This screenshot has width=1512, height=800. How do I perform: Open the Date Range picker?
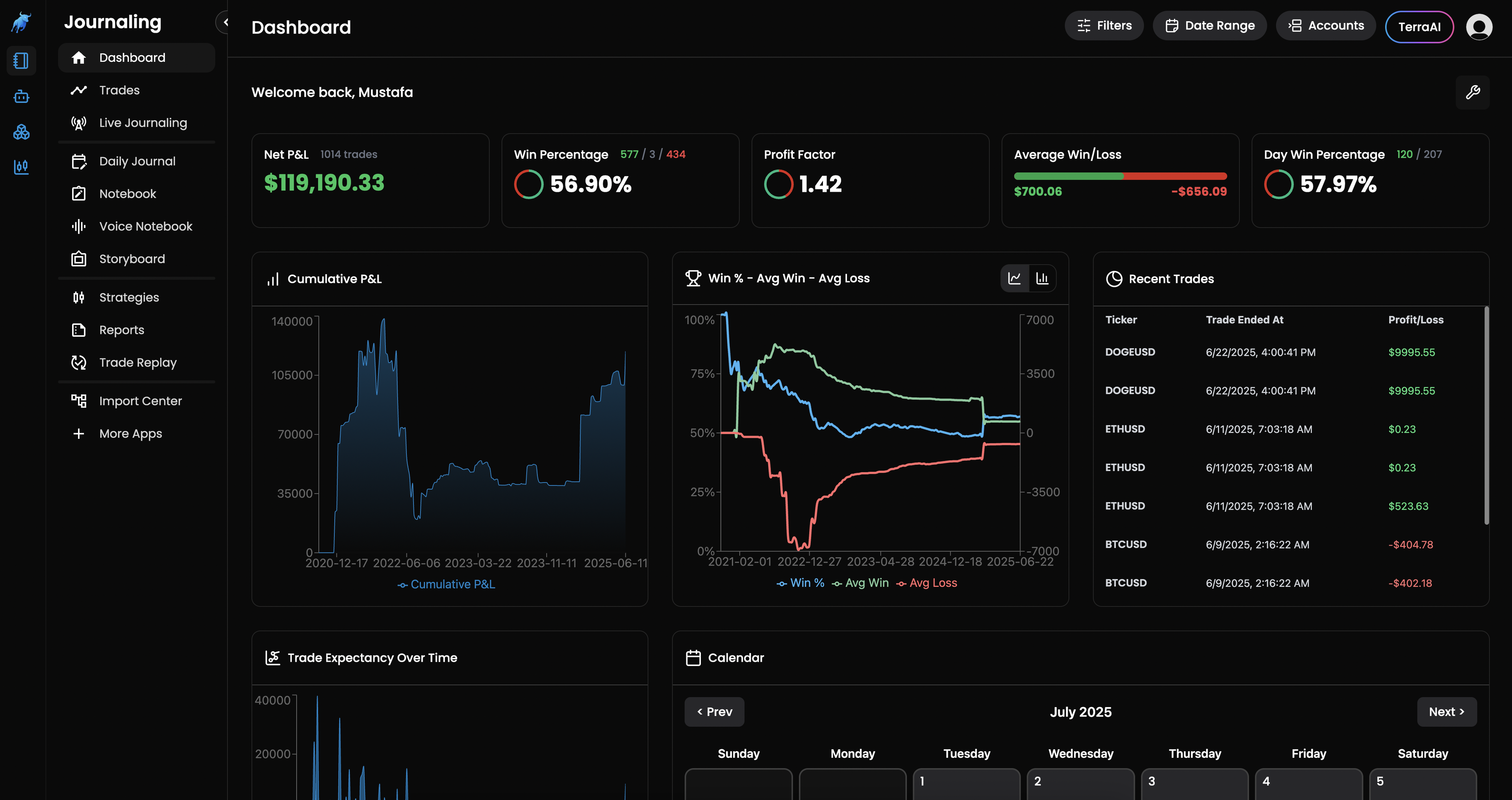pyautogui.click(x=1210, y=25)
